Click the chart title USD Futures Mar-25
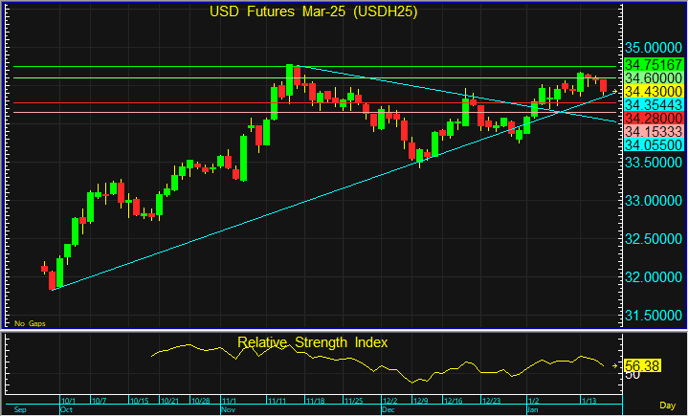This screenshot has width=689, height=417. [x=313, y=12]
